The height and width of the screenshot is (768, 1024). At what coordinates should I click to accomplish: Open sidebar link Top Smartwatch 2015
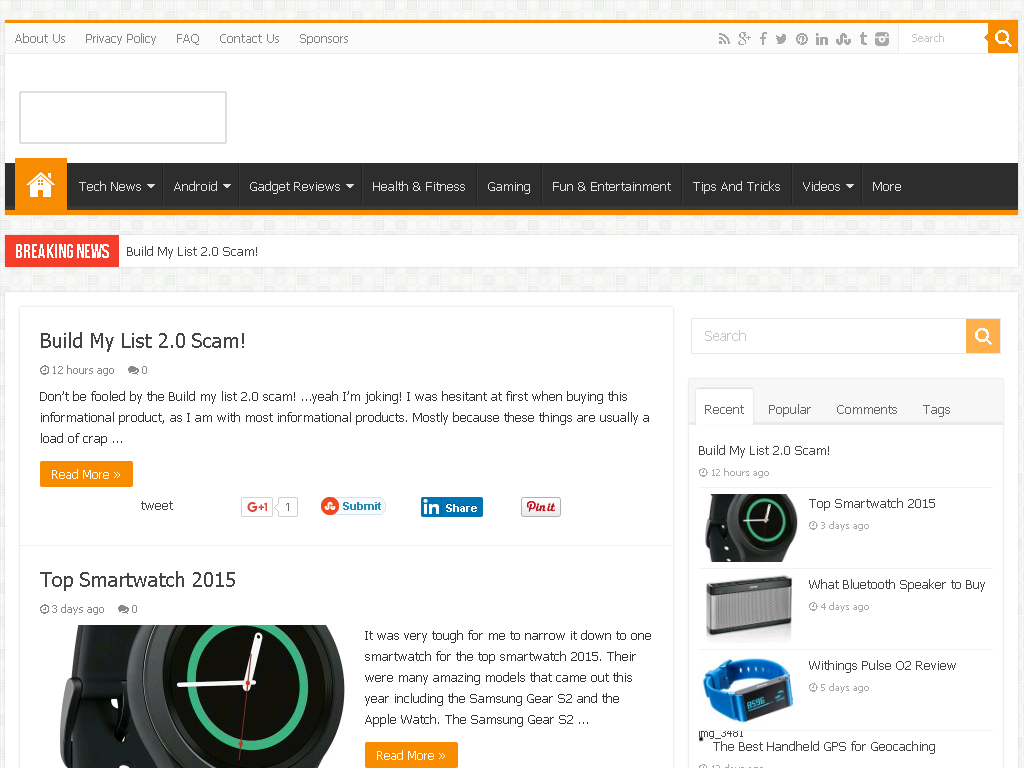872,504
